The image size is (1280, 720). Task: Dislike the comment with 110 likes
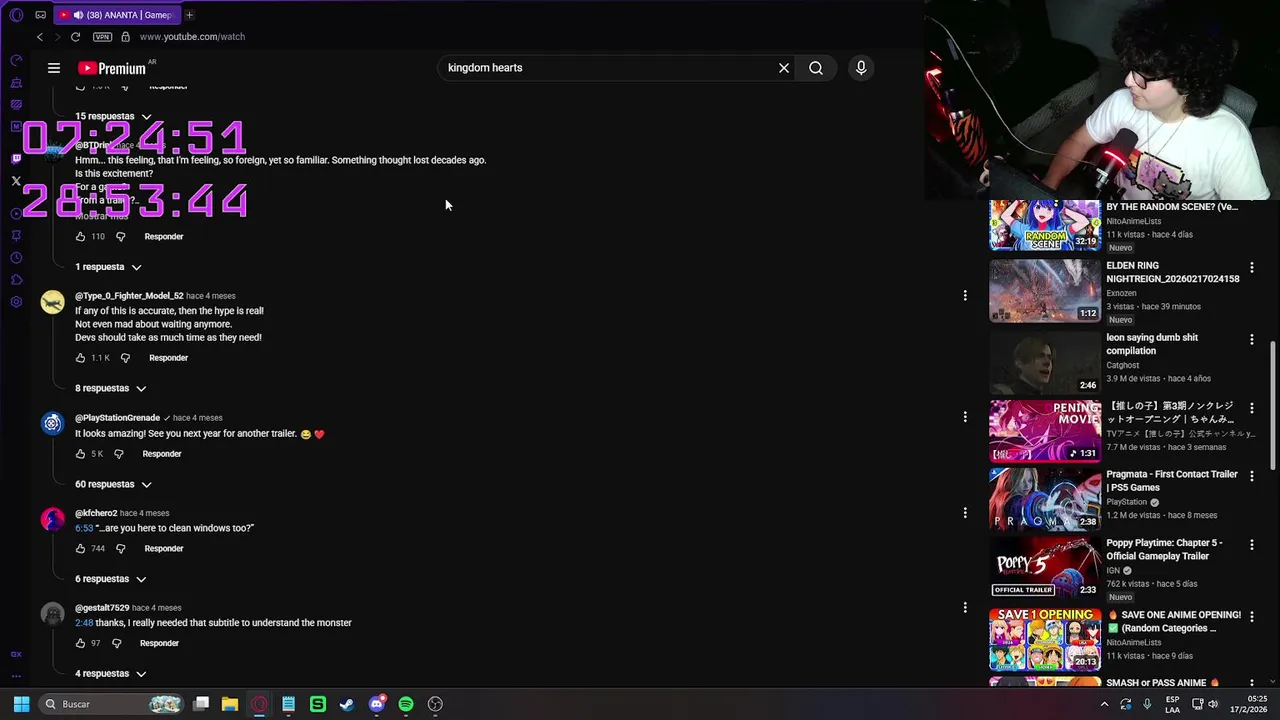click(x=120, y=237)
